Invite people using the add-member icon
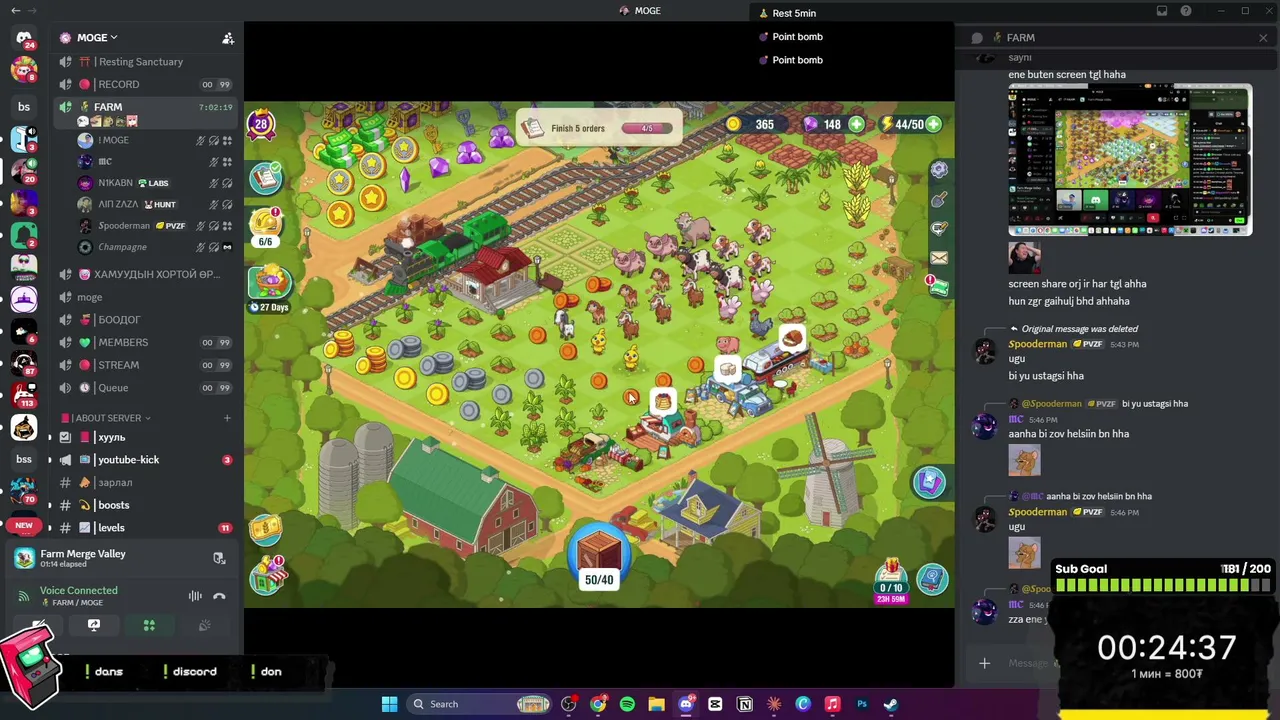Image resolution: width=1280 pixels, height=720 pixels. point(228,38)
